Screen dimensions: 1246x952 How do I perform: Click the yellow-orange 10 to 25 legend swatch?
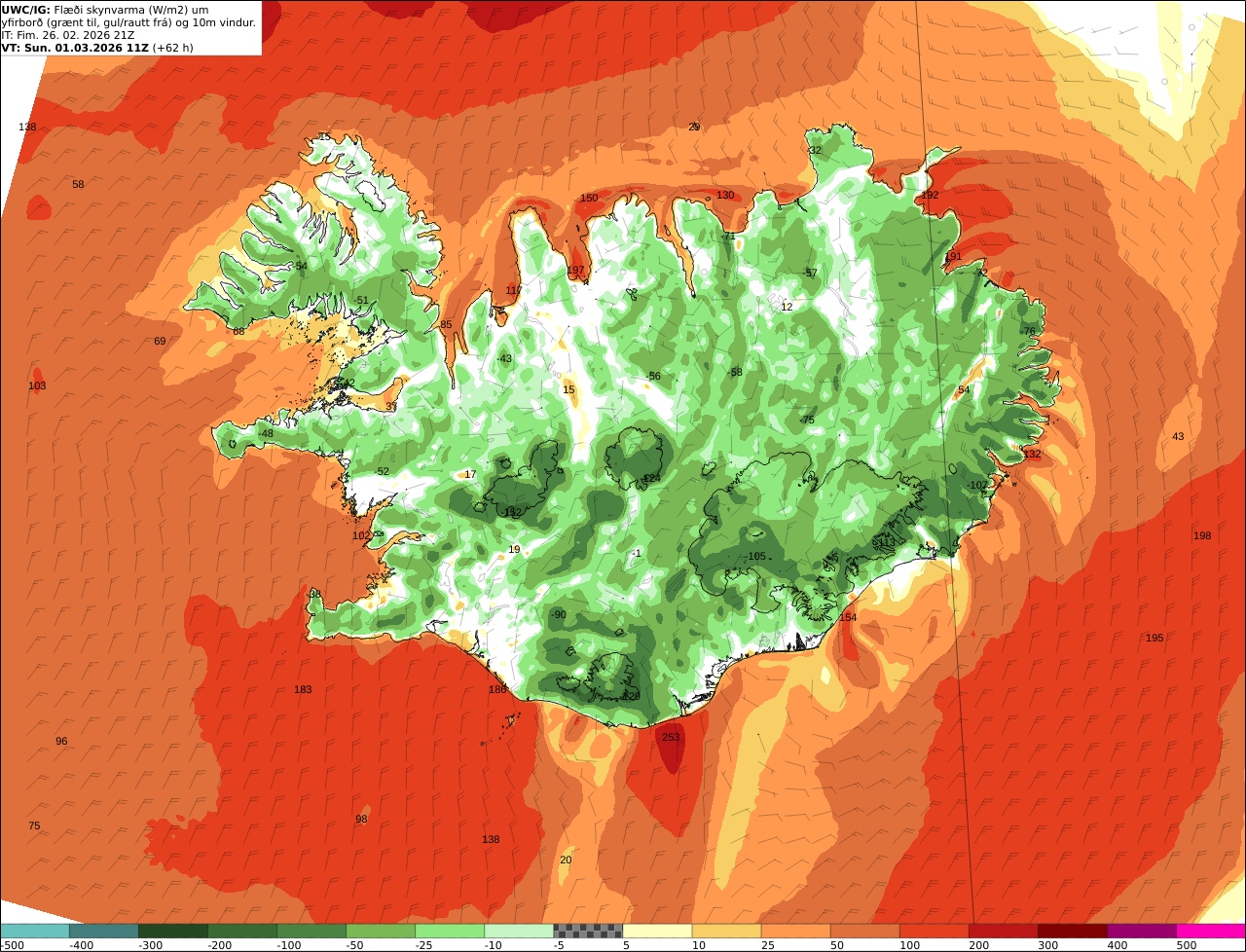[726, 932]
